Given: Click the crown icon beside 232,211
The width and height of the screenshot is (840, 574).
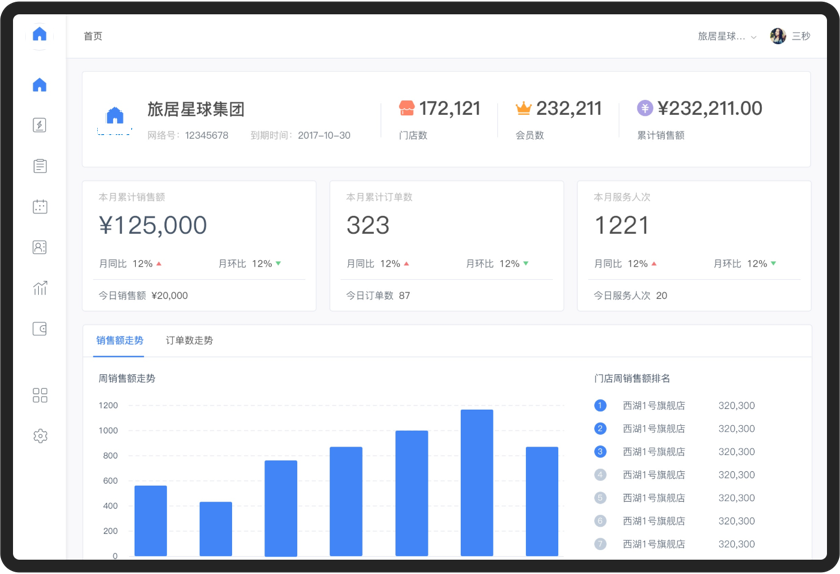Looking at the screenshot, I should pos(523,108).
